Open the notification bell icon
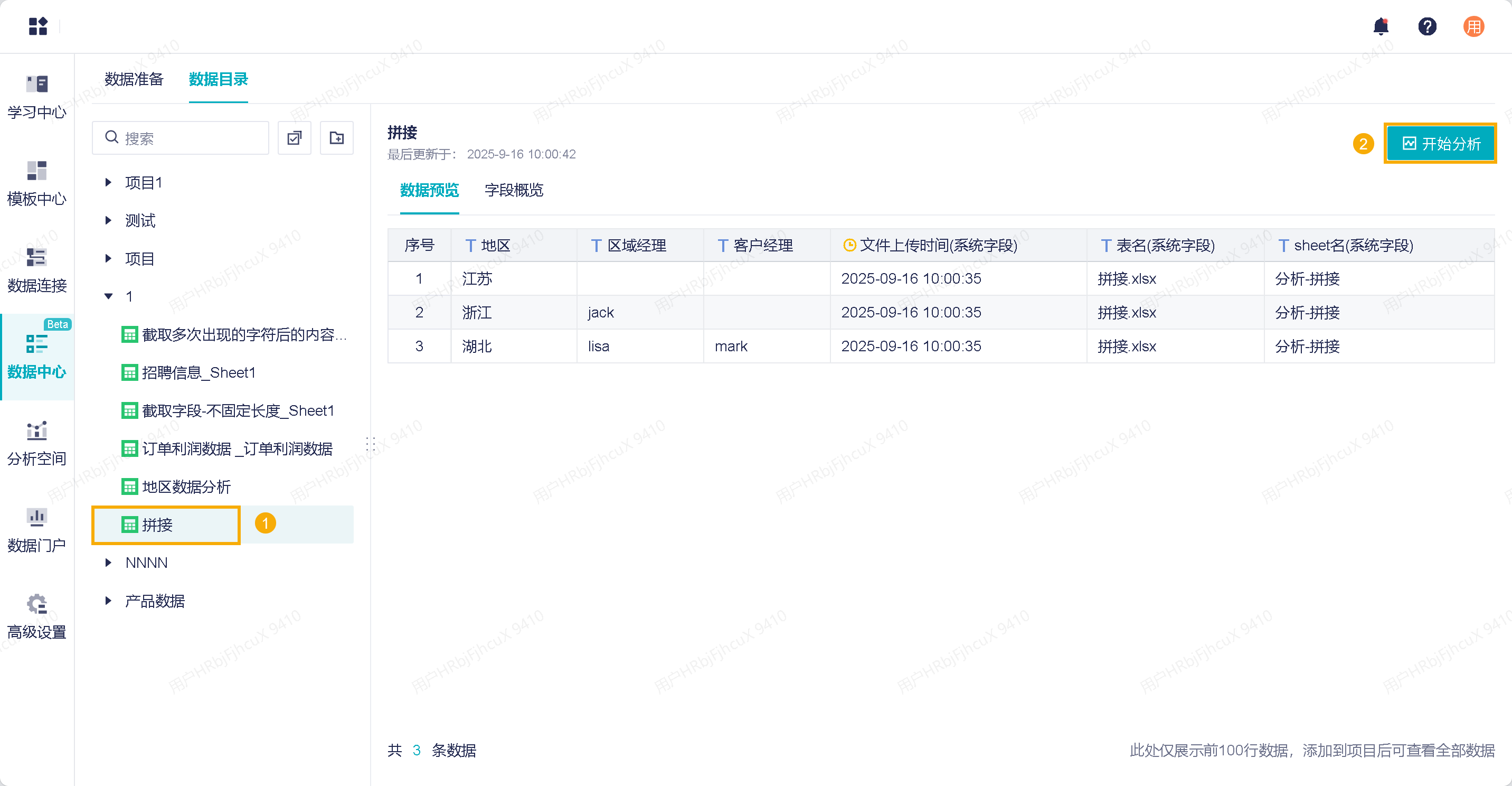This screenshot has width=1512, height=786. (1381, 27)
